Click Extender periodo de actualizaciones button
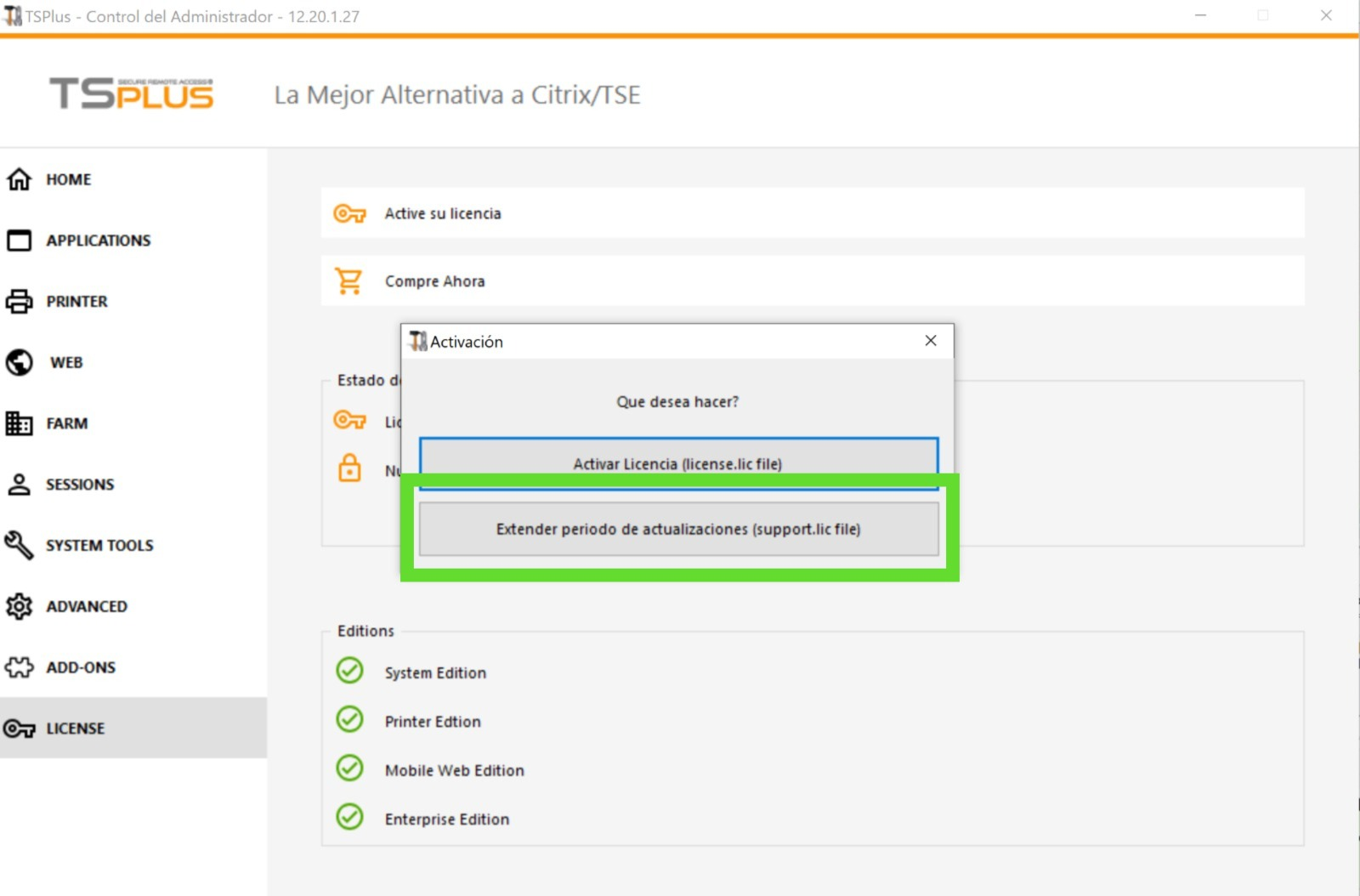 [678, 529]
